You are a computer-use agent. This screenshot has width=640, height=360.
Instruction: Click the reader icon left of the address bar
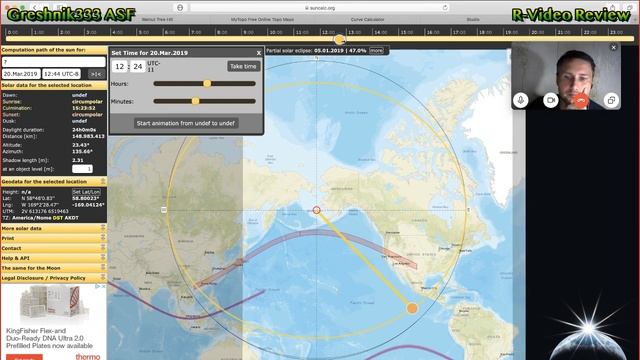180,8
